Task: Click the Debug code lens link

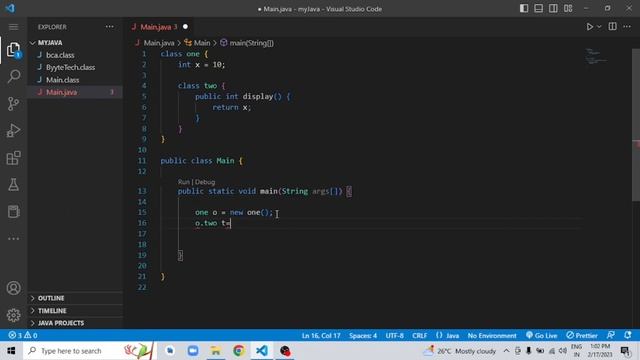Action: (205, 182)
